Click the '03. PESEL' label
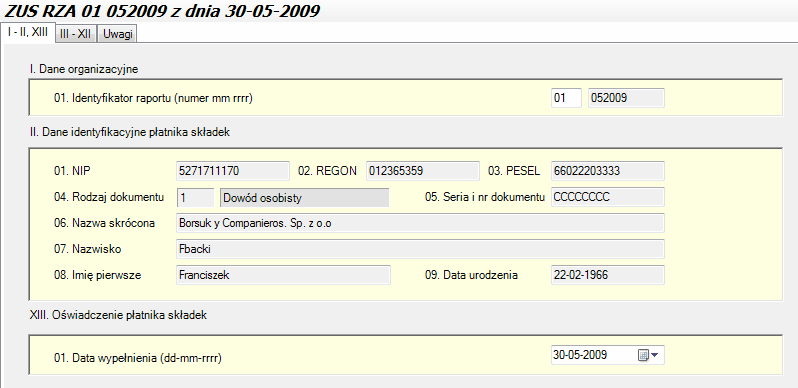This screenshot has height=388, width=798. point(514,171)
